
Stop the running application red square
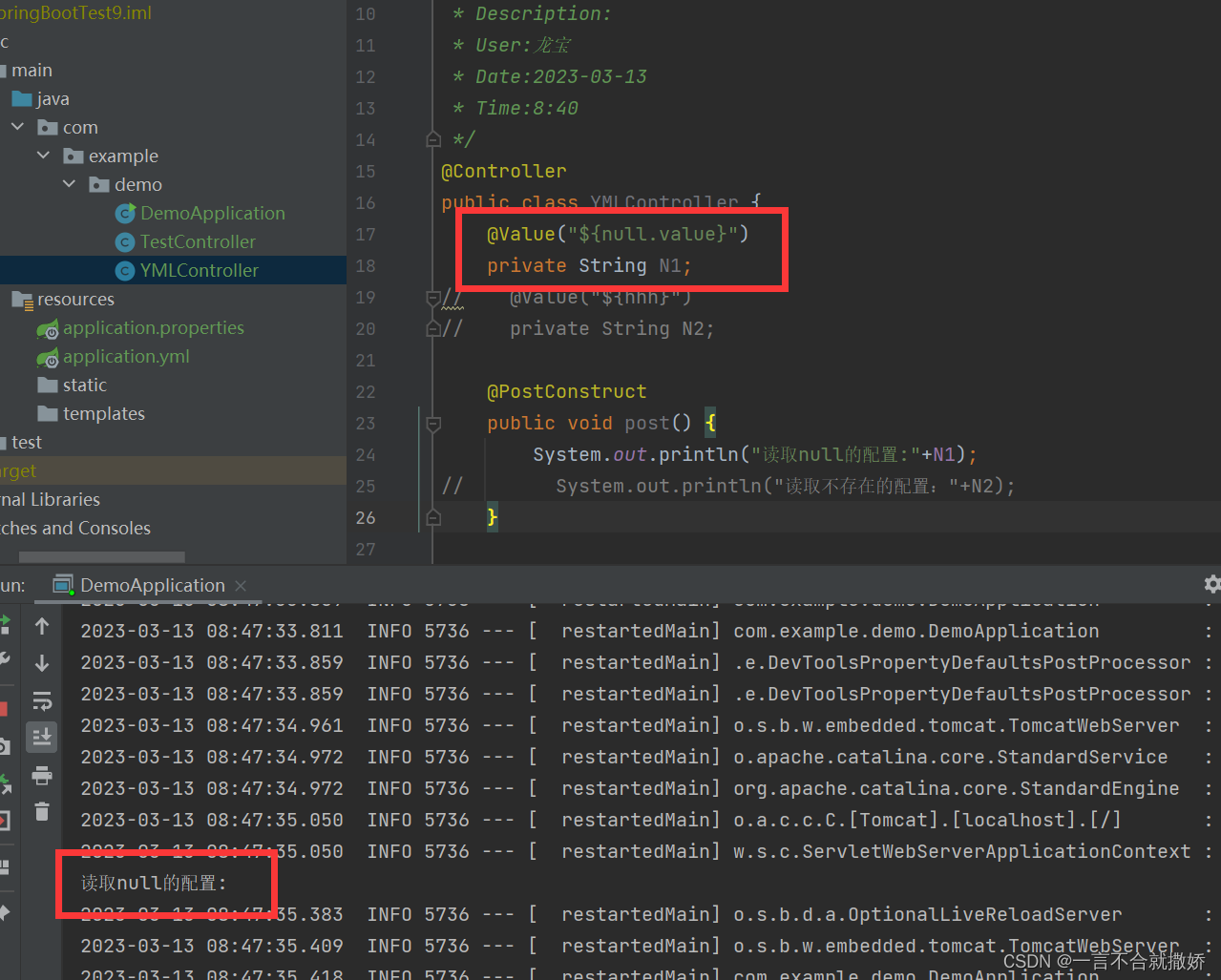click(x=3, y=708)
